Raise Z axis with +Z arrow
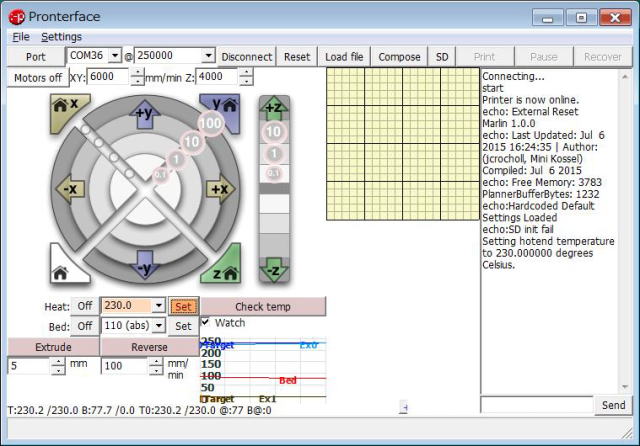The image size is (640, 446). click(x=274, y=108)
